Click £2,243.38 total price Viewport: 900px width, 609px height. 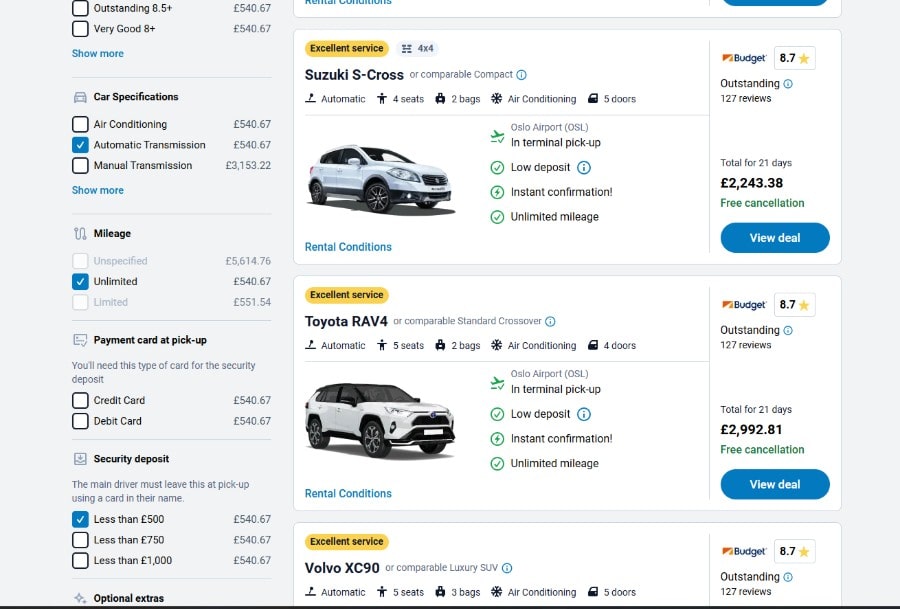pyautogui.click(x=751, y=183)
